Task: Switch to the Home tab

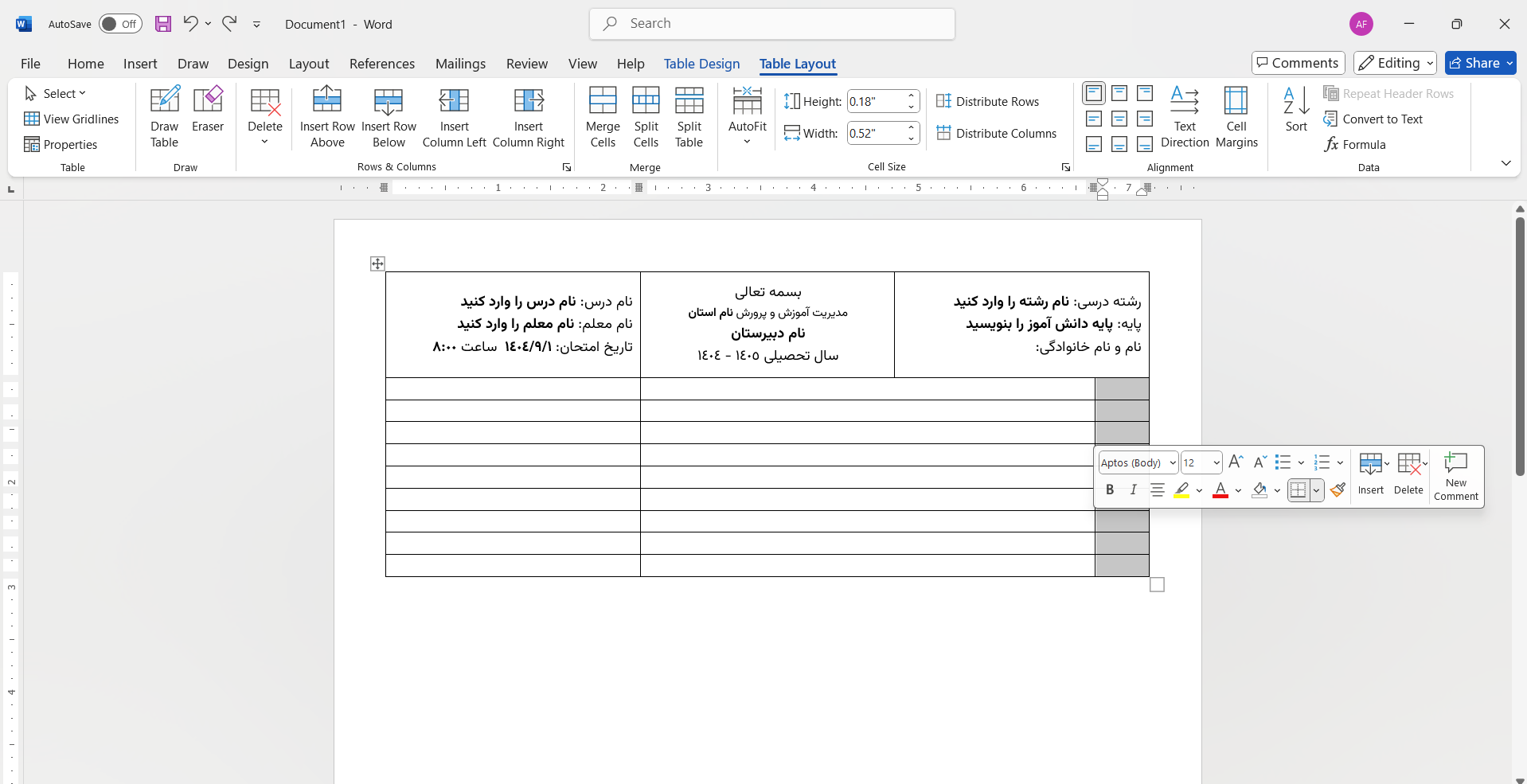Action: (x=86, y=64)
